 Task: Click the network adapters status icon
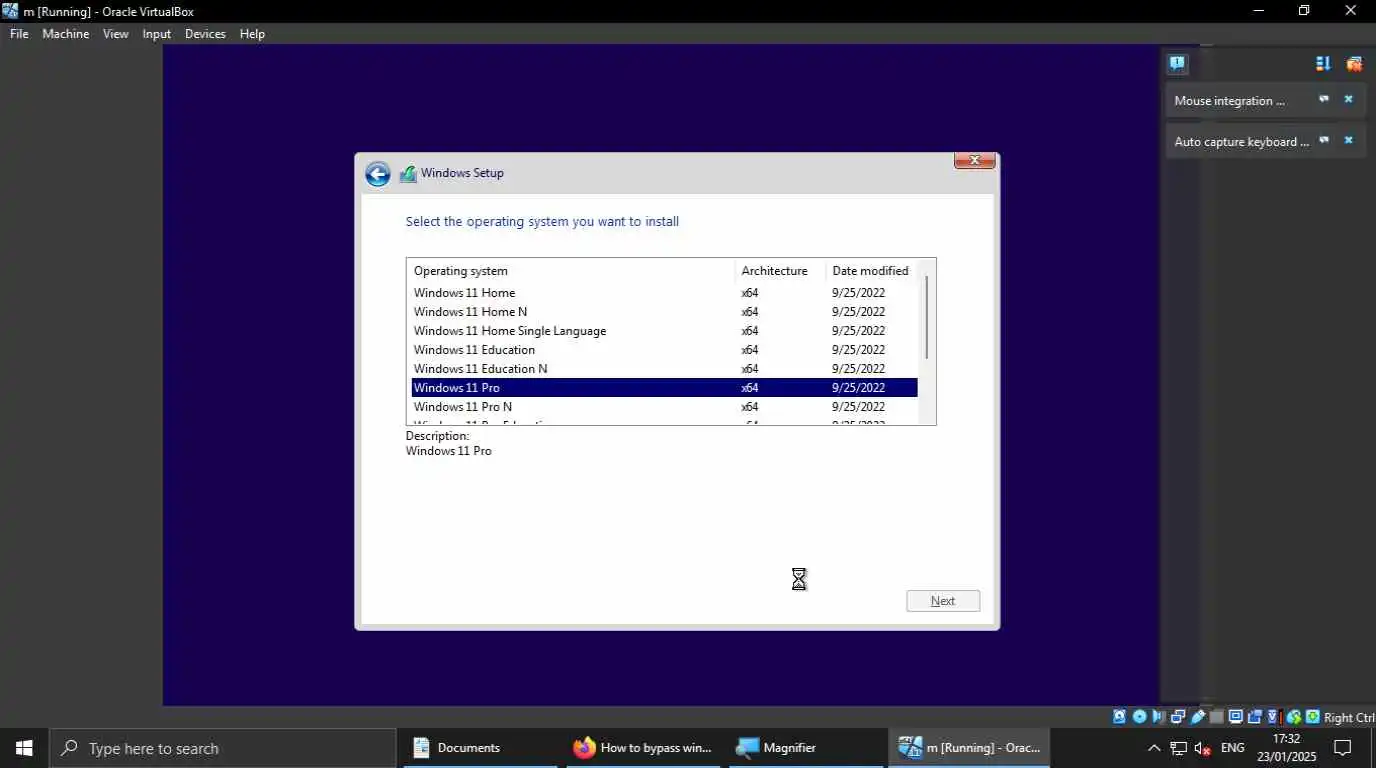pyautogui.click(x=1178, y=717)
